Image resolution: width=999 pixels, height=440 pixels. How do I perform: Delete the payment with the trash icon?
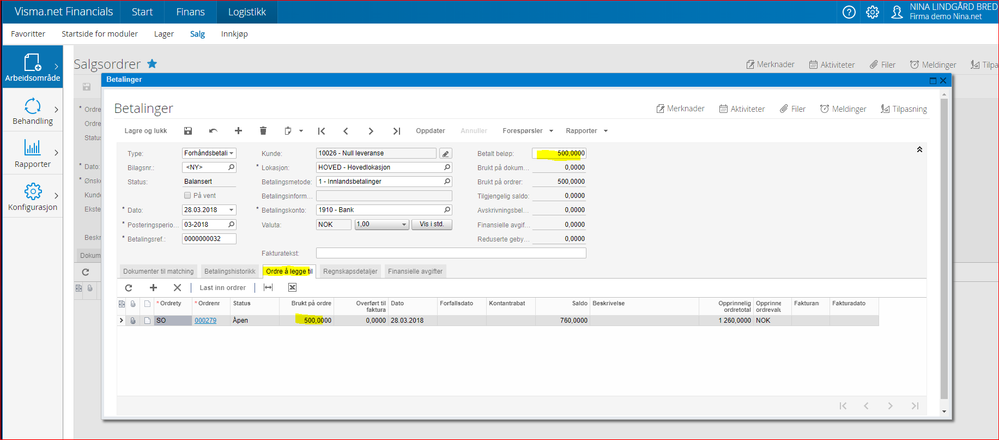coord(263,131)
